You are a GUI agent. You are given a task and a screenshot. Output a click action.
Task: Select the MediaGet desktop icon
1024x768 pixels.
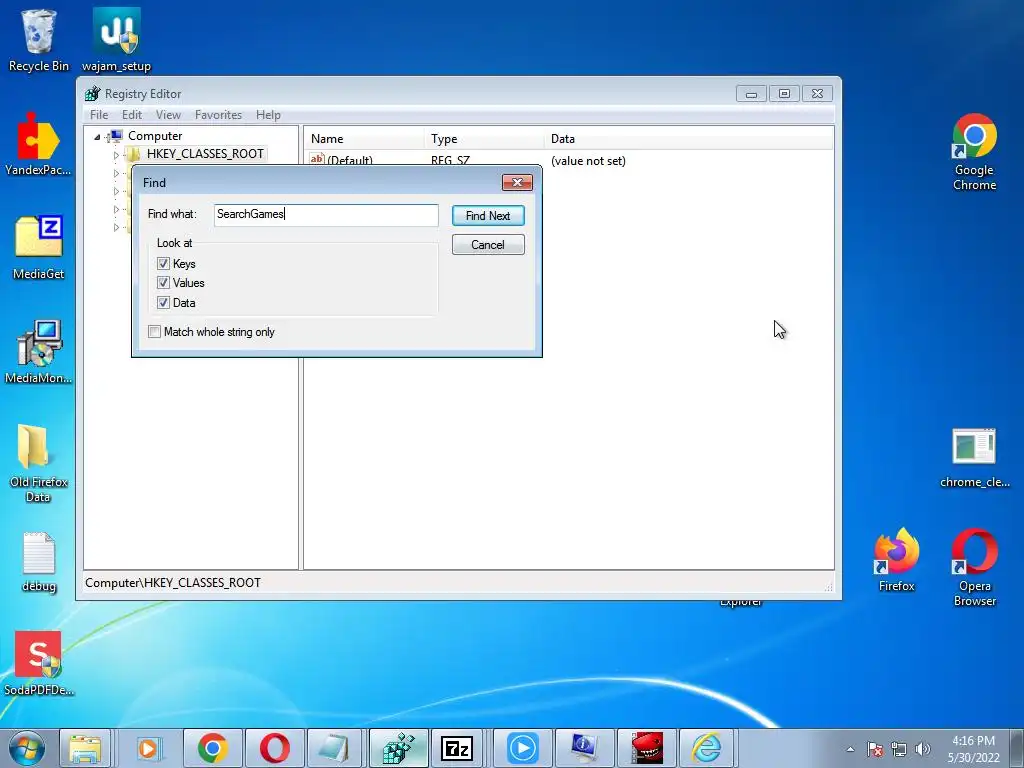38,247
